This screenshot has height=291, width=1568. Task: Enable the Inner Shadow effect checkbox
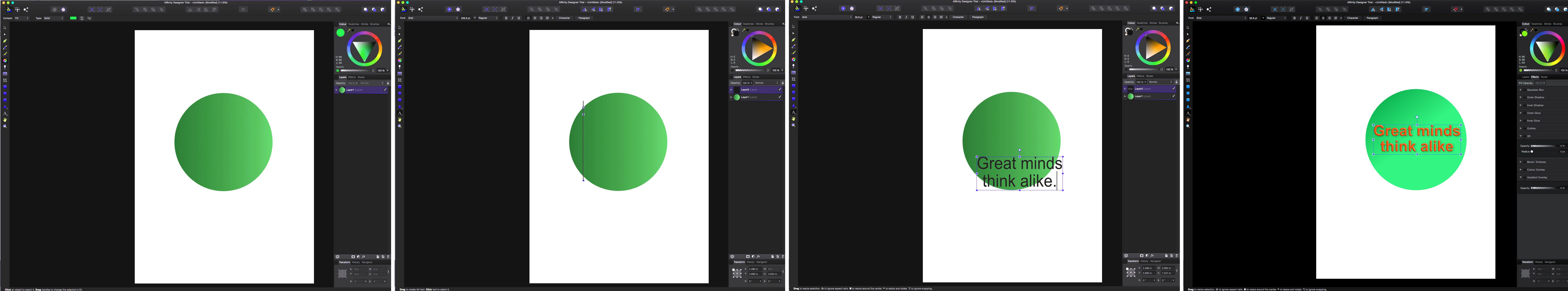[x=1524, y=105]
